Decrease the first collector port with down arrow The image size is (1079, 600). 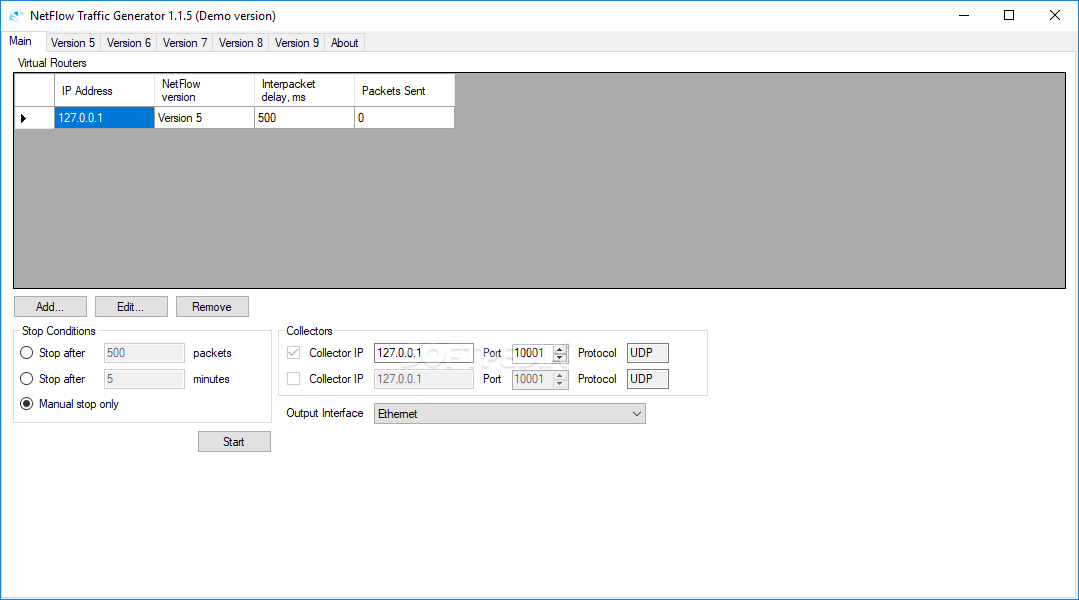click(560, 358)
